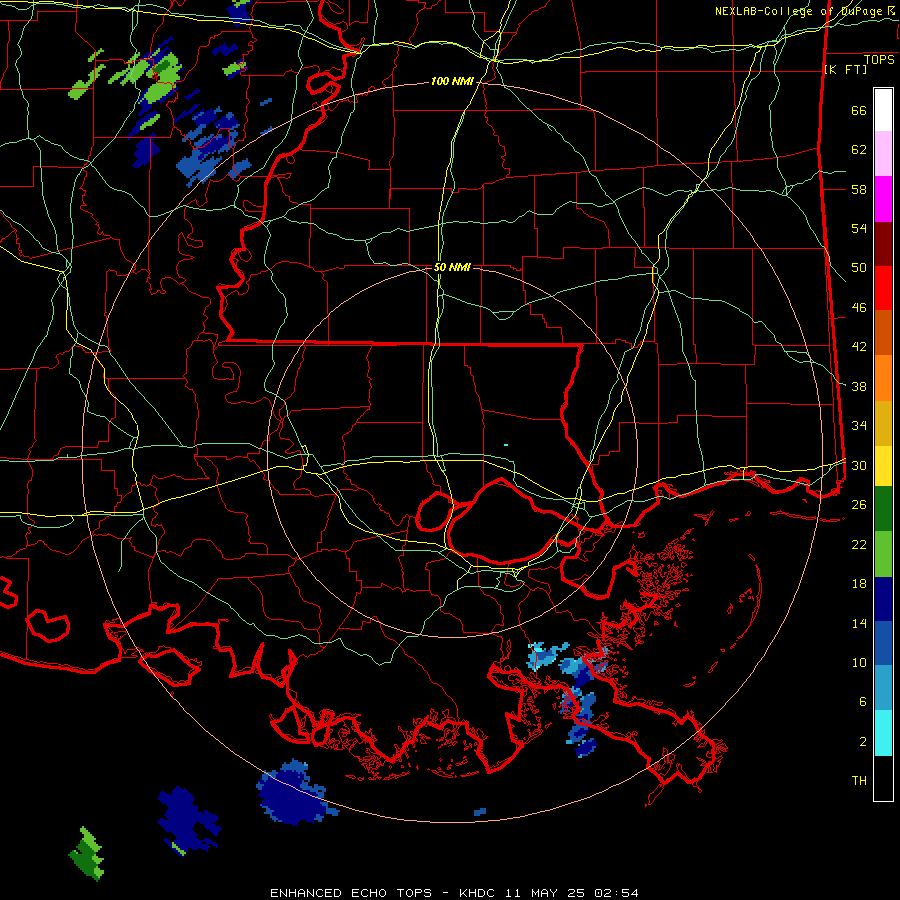
Task: Click the "38" legend value
Action: [859, 386]
